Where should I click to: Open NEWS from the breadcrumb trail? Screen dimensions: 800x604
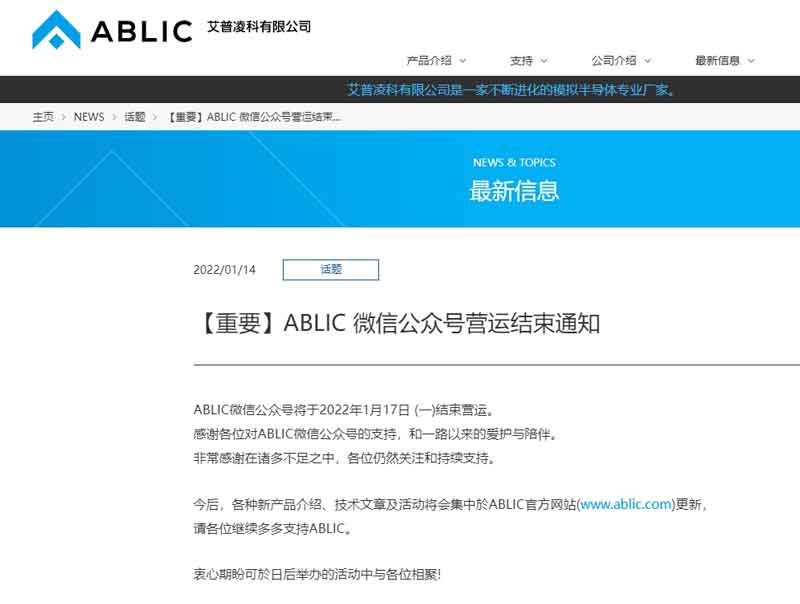pyautogui.click(x=88, y=117)
